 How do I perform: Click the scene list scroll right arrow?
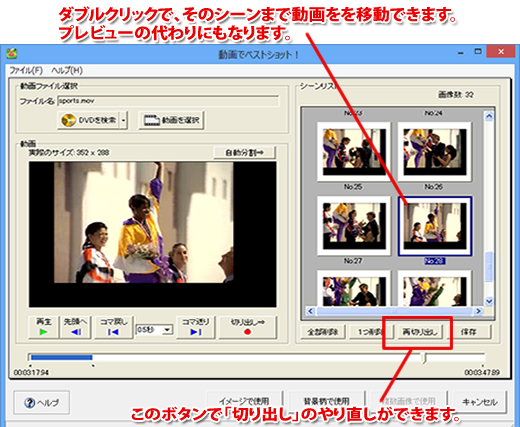(x=479, y=311)
